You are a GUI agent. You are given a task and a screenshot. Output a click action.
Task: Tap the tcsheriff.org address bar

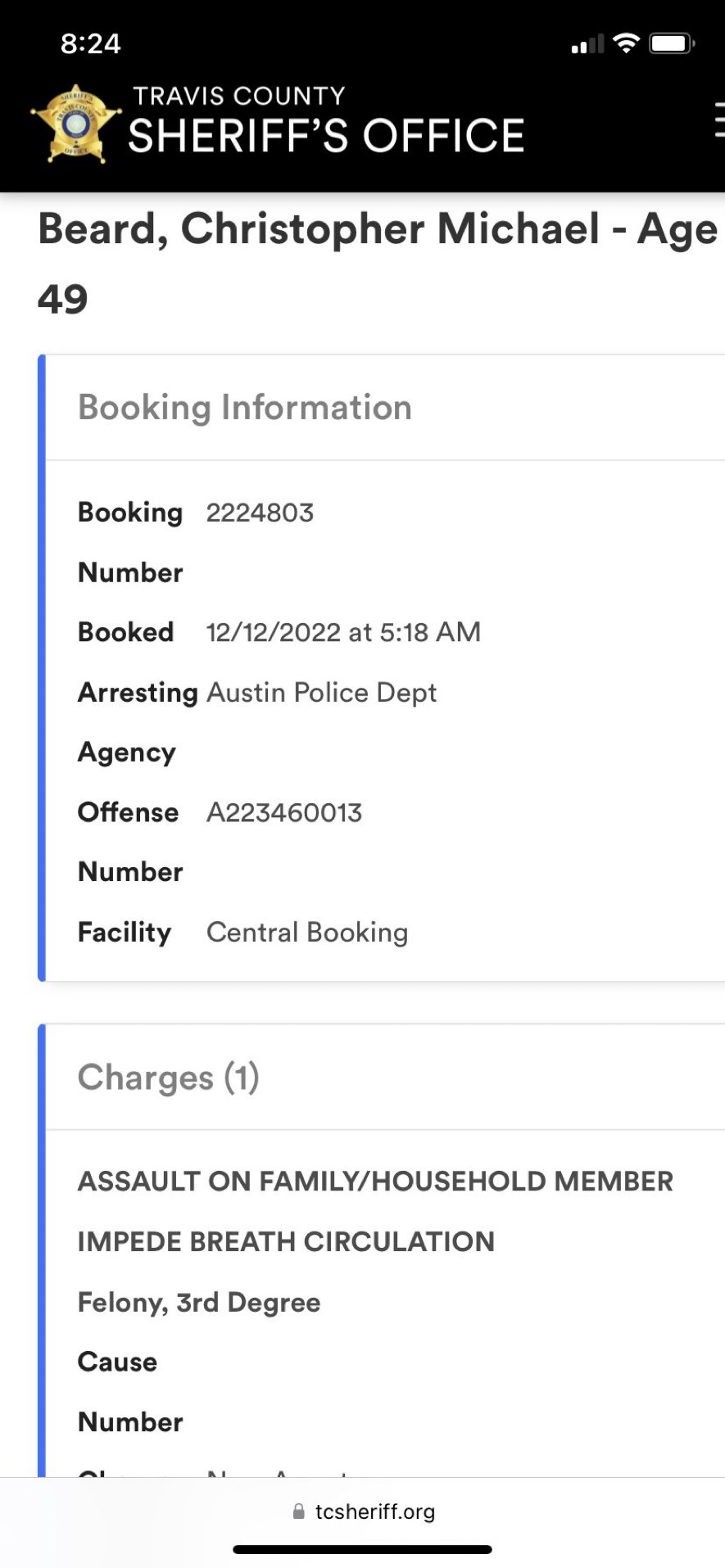[x=363, y=1512]
